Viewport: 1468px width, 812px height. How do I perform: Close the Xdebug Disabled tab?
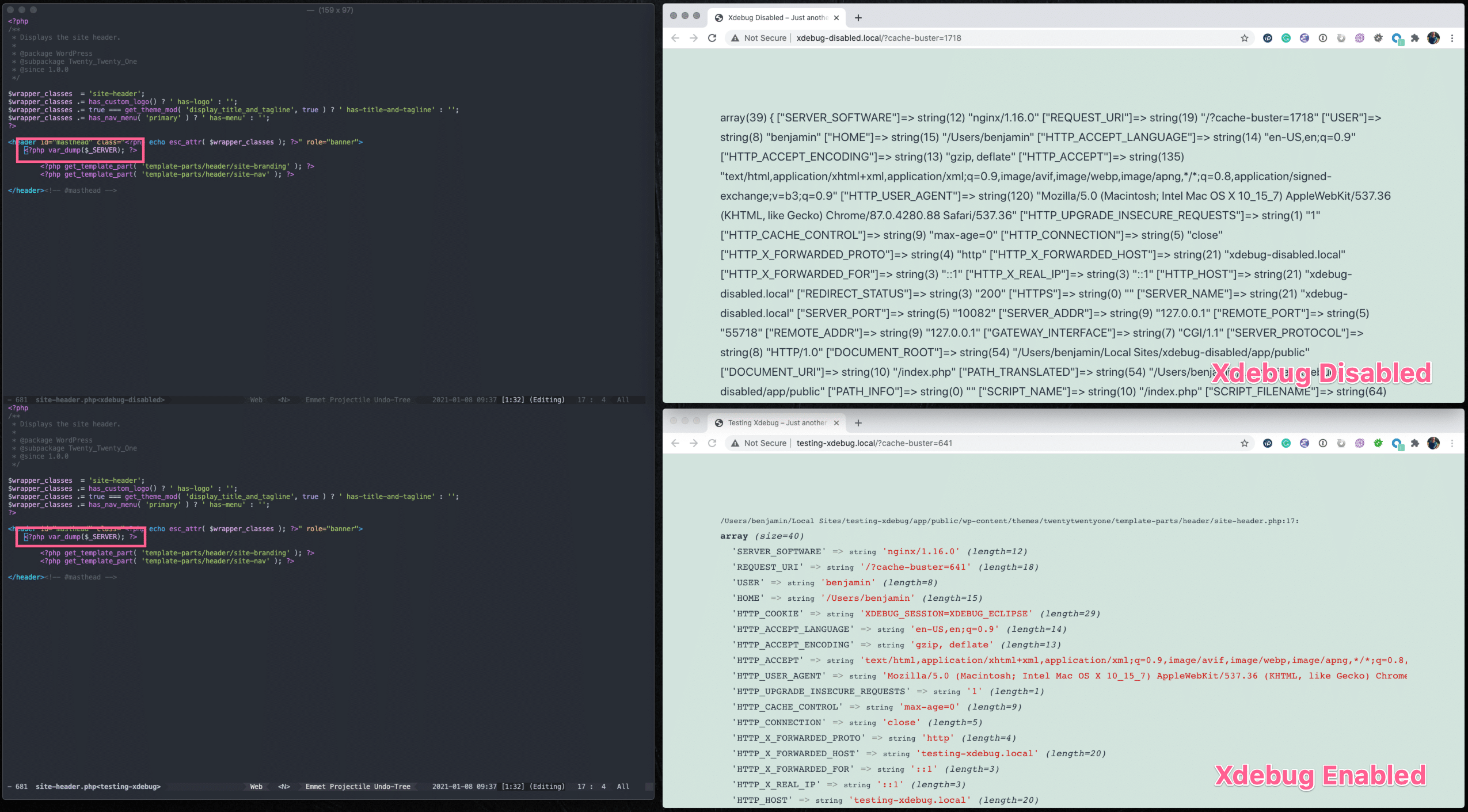836,18
